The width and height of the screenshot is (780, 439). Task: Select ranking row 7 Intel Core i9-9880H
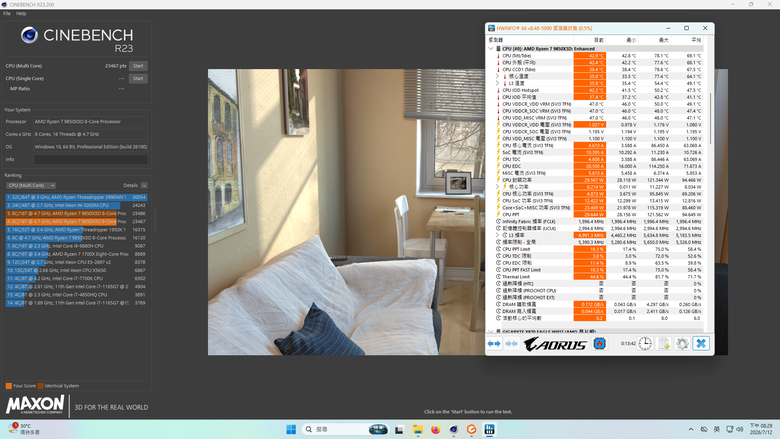coord(77,246)
